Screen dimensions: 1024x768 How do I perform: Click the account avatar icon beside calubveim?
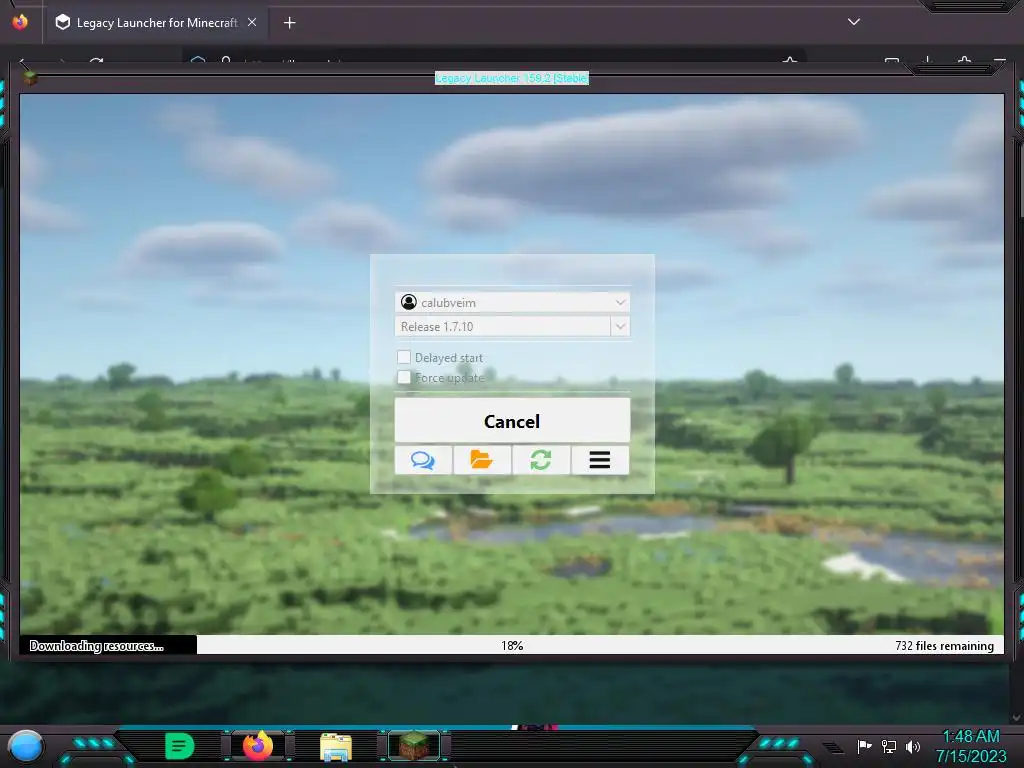coord(409,302)
